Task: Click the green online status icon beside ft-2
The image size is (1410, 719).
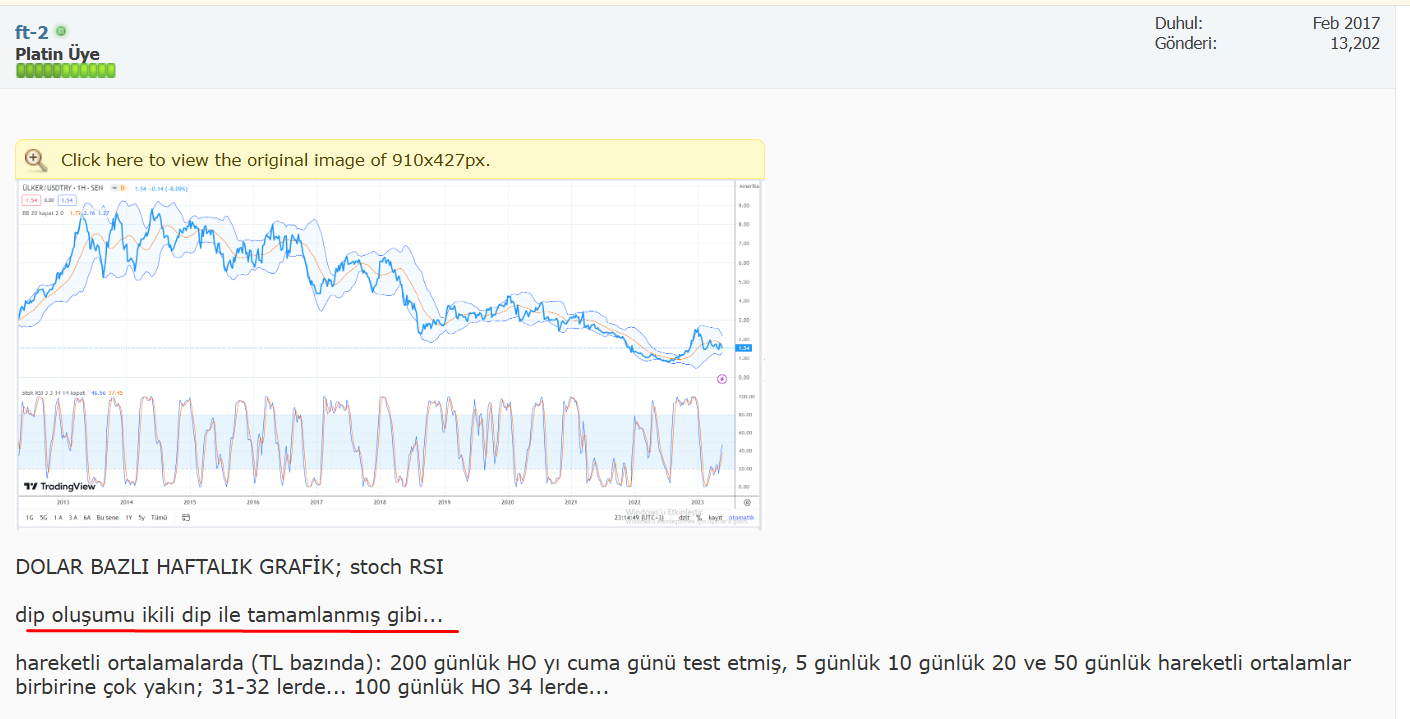Action: click(x=61, y=32)
